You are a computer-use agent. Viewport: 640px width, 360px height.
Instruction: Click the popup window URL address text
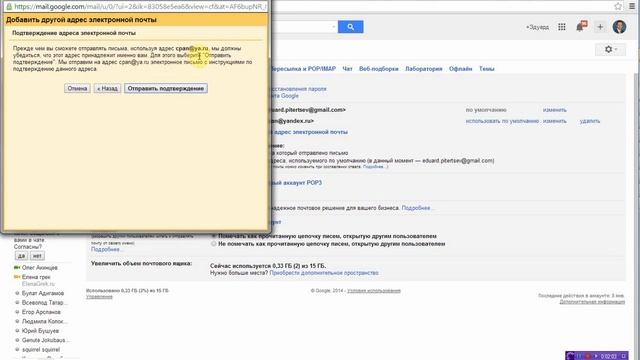pos(140,7)
